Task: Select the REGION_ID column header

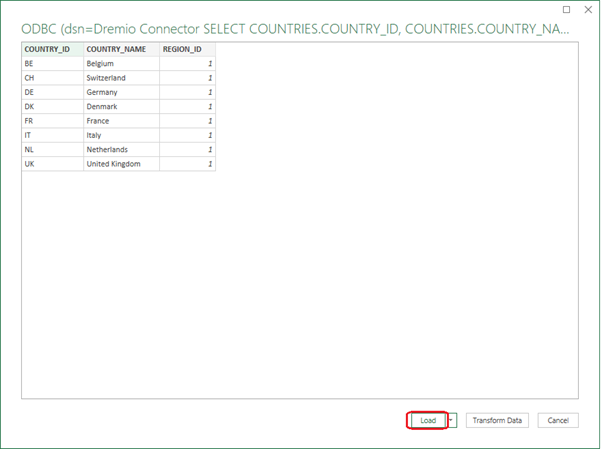Action: click(x=187, y=49)
